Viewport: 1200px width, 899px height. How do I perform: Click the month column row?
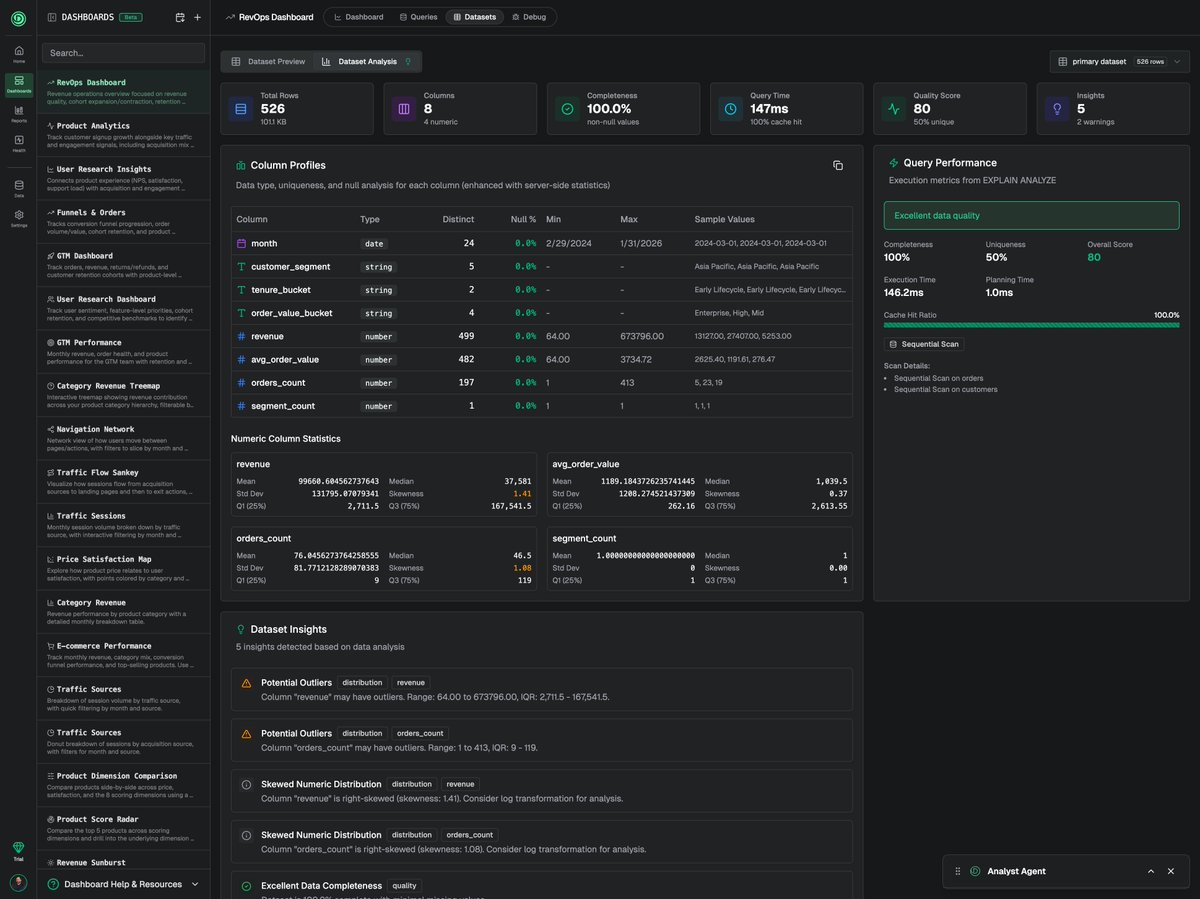pyautogui.click(x=541, y=243)
